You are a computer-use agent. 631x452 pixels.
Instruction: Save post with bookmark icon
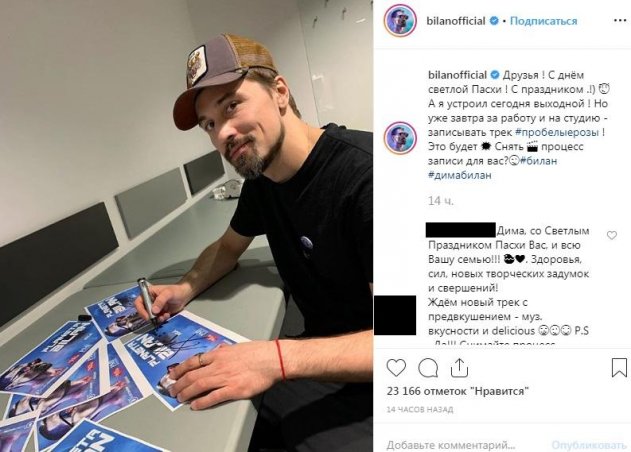pos(619,367)
